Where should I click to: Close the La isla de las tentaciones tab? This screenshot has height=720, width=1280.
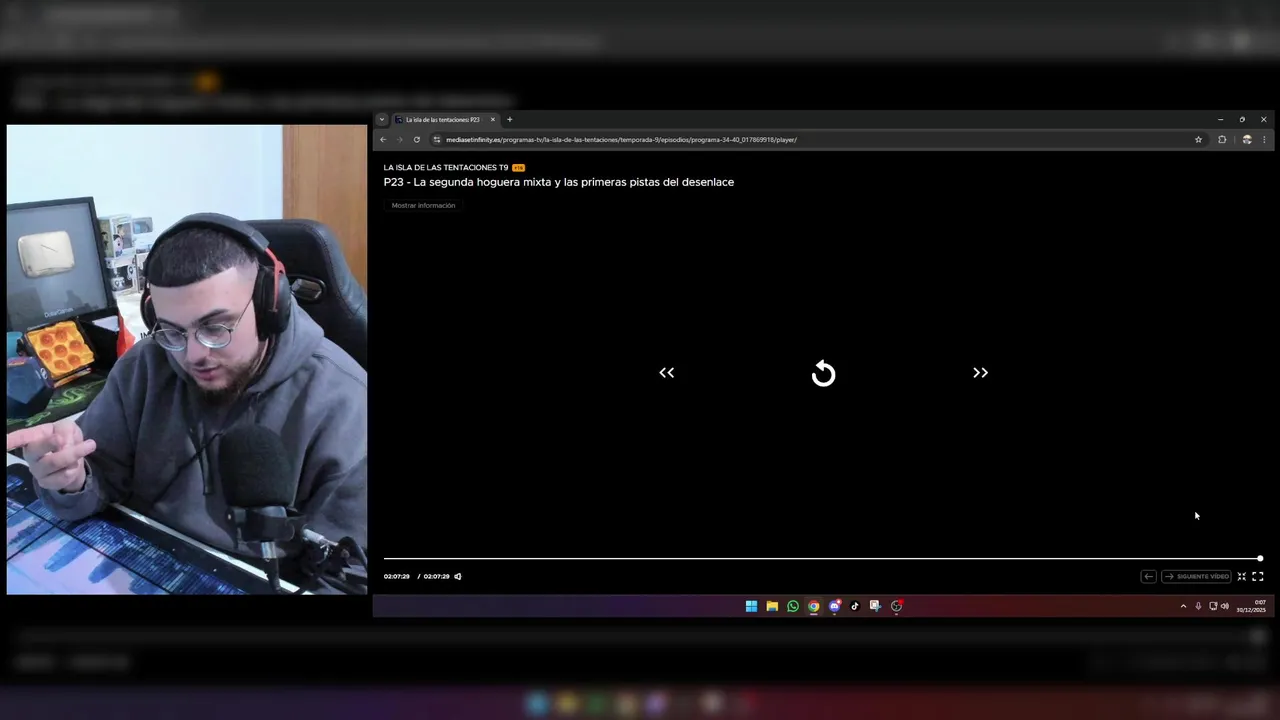point(492,120)
